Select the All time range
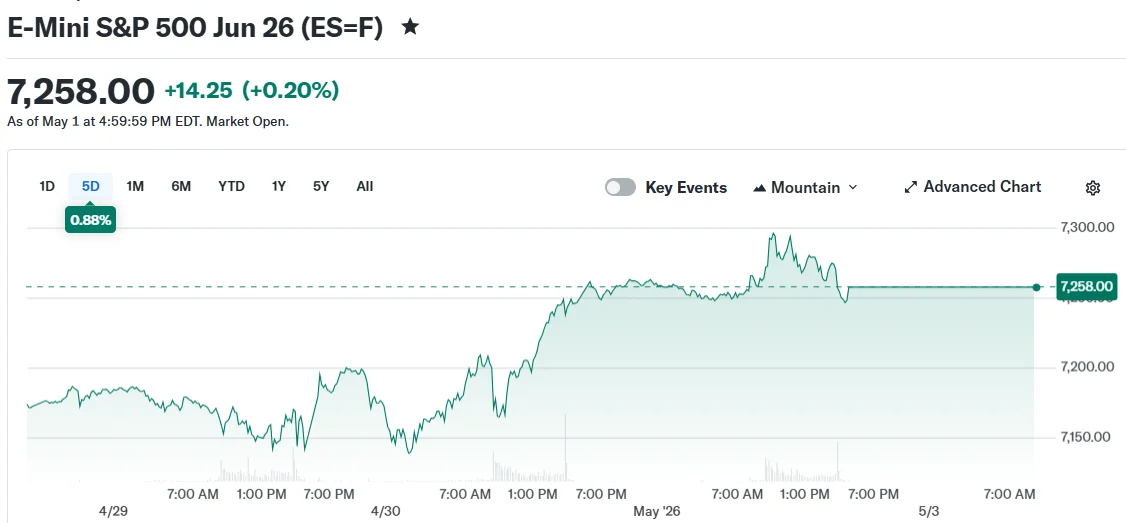The width and height of the screenshot is (1126, 523). point(365,187)
